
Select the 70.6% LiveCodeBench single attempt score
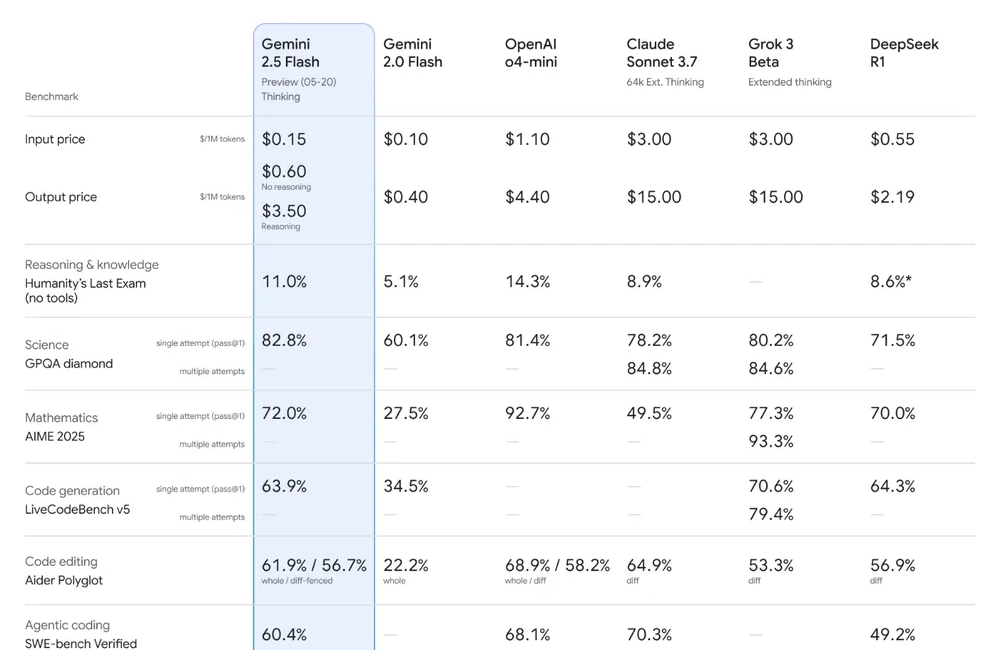point(771,486)
